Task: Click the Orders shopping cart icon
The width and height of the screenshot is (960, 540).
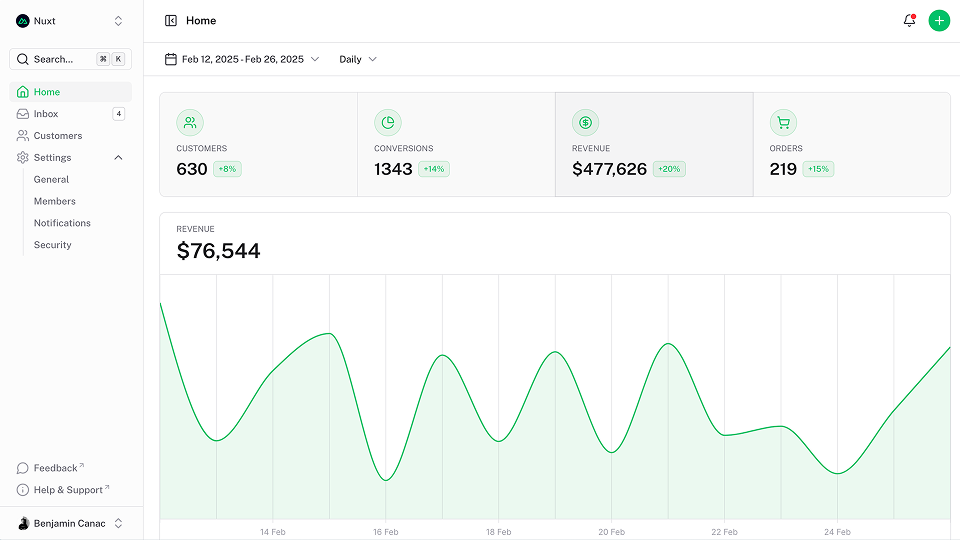Action: point(783,123)
